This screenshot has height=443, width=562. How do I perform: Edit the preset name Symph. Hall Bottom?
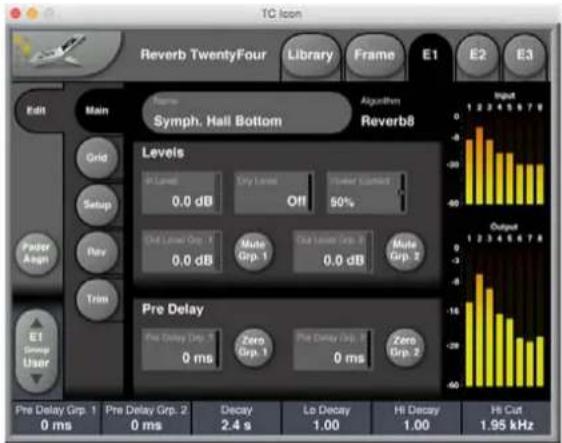pos(247,113)
